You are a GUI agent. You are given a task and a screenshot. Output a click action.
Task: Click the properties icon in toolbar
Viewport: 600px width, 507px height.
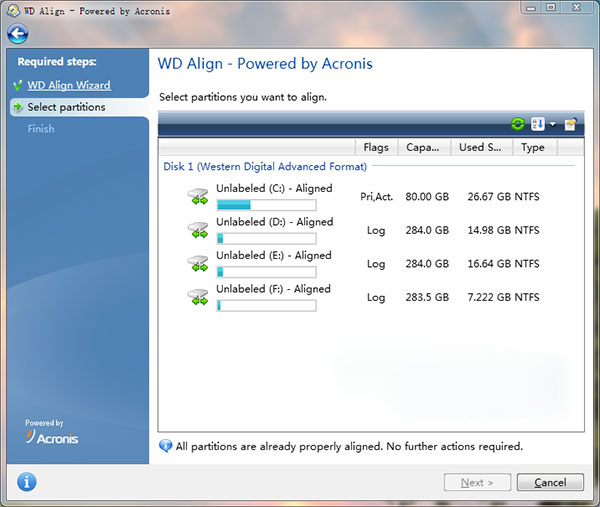pyautogui.click(x=570, y=124)
